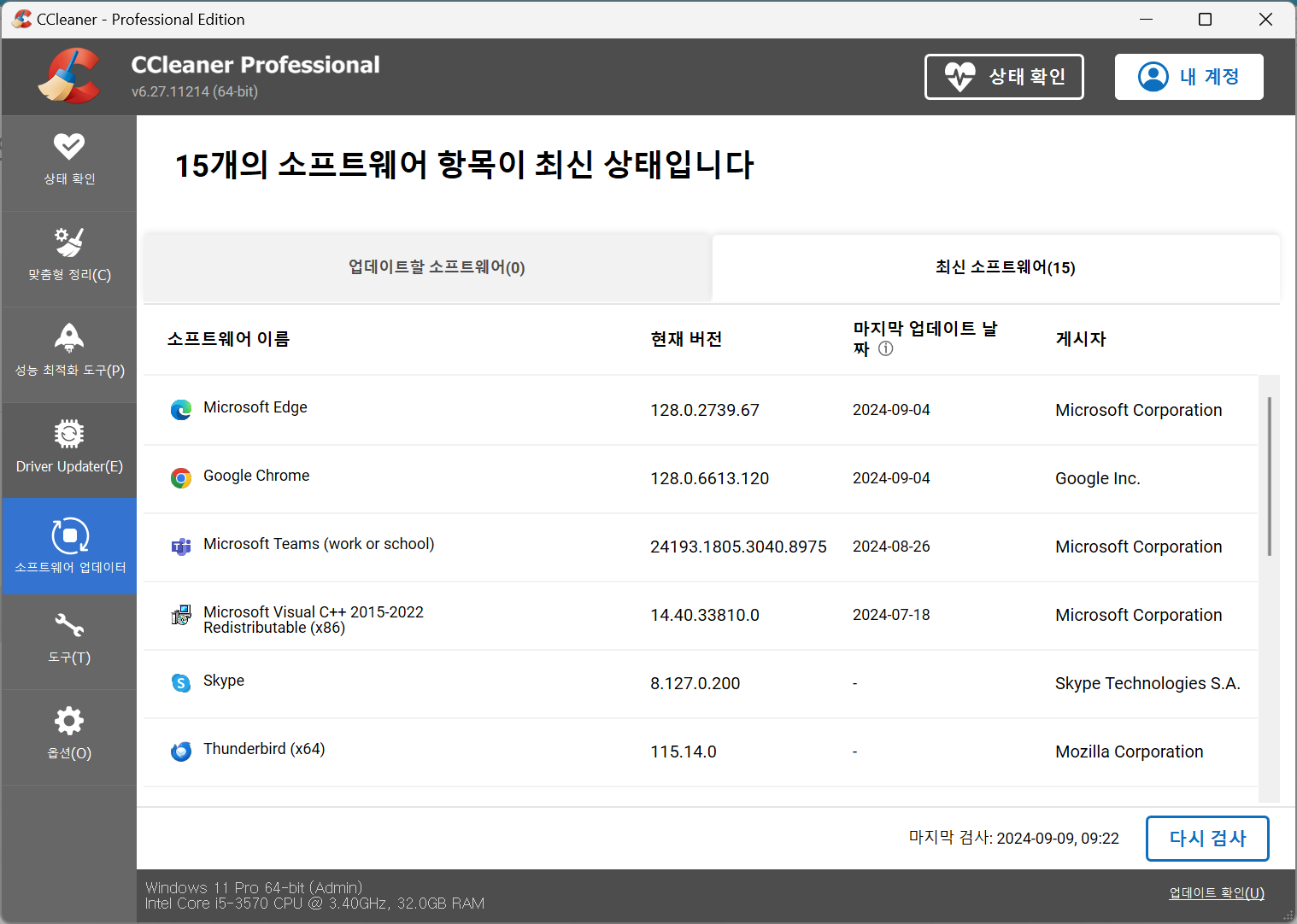Click 마지막 검사 timestamp text

(x=1014, y=838)
